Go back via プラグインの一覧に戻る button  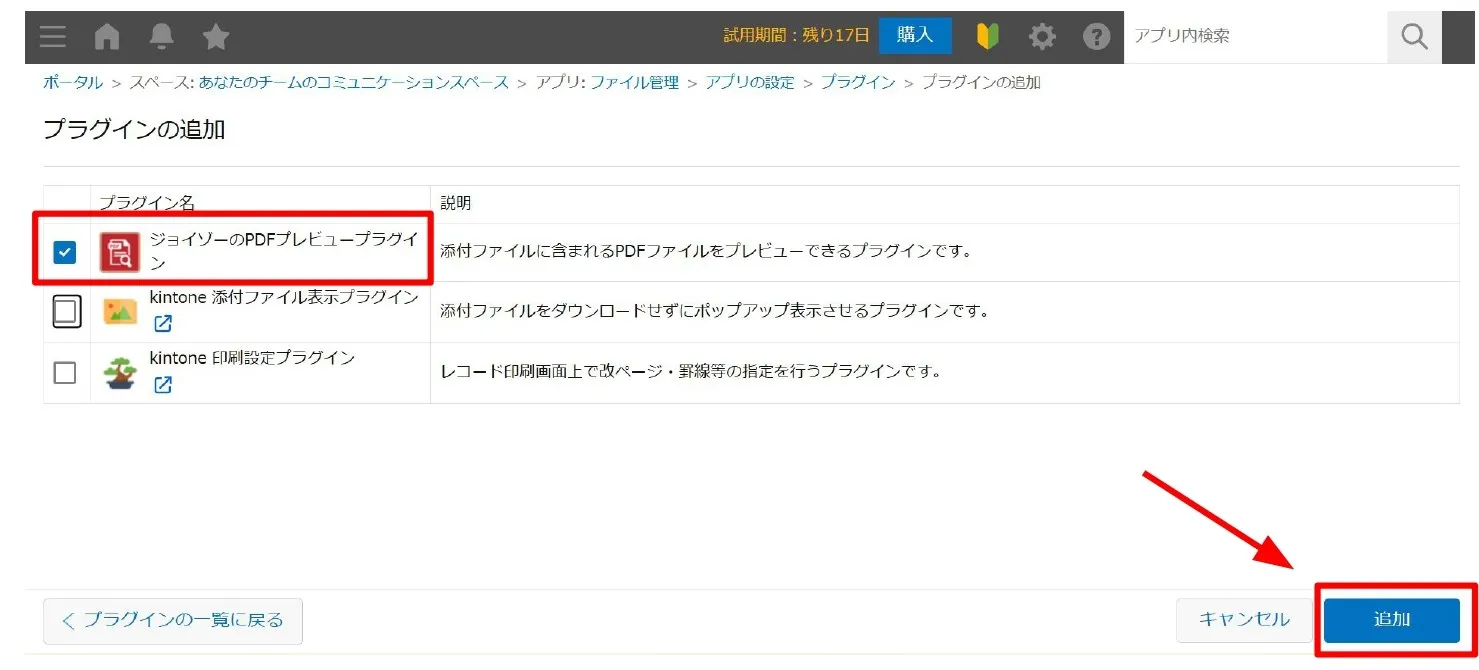click(173, 620)
